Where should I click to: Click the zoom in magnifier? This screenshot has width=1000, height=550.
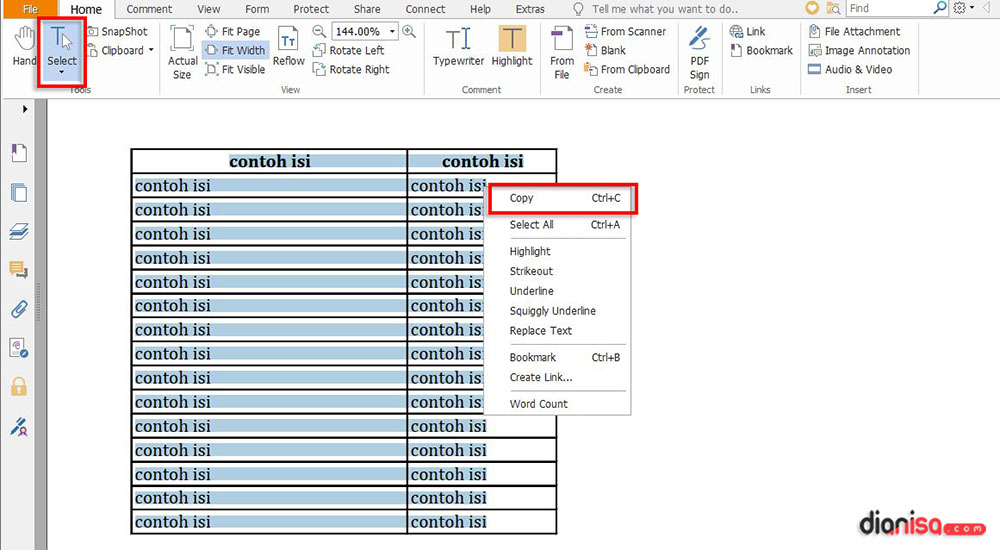coord(409,31)
